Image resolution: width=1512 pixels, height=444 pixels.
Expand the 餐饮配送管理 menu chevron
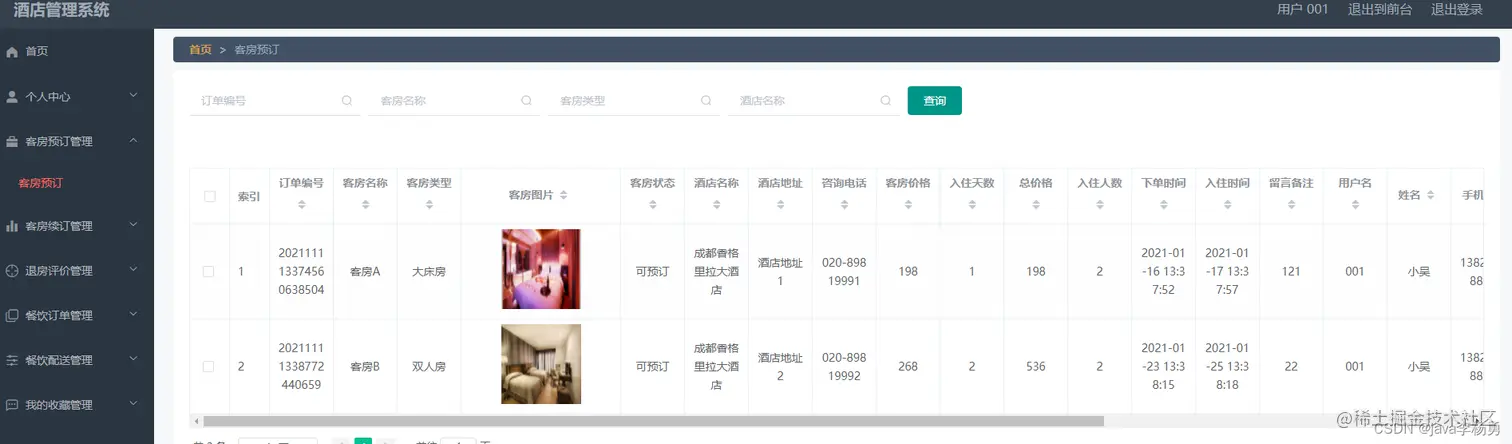[134, 359]
